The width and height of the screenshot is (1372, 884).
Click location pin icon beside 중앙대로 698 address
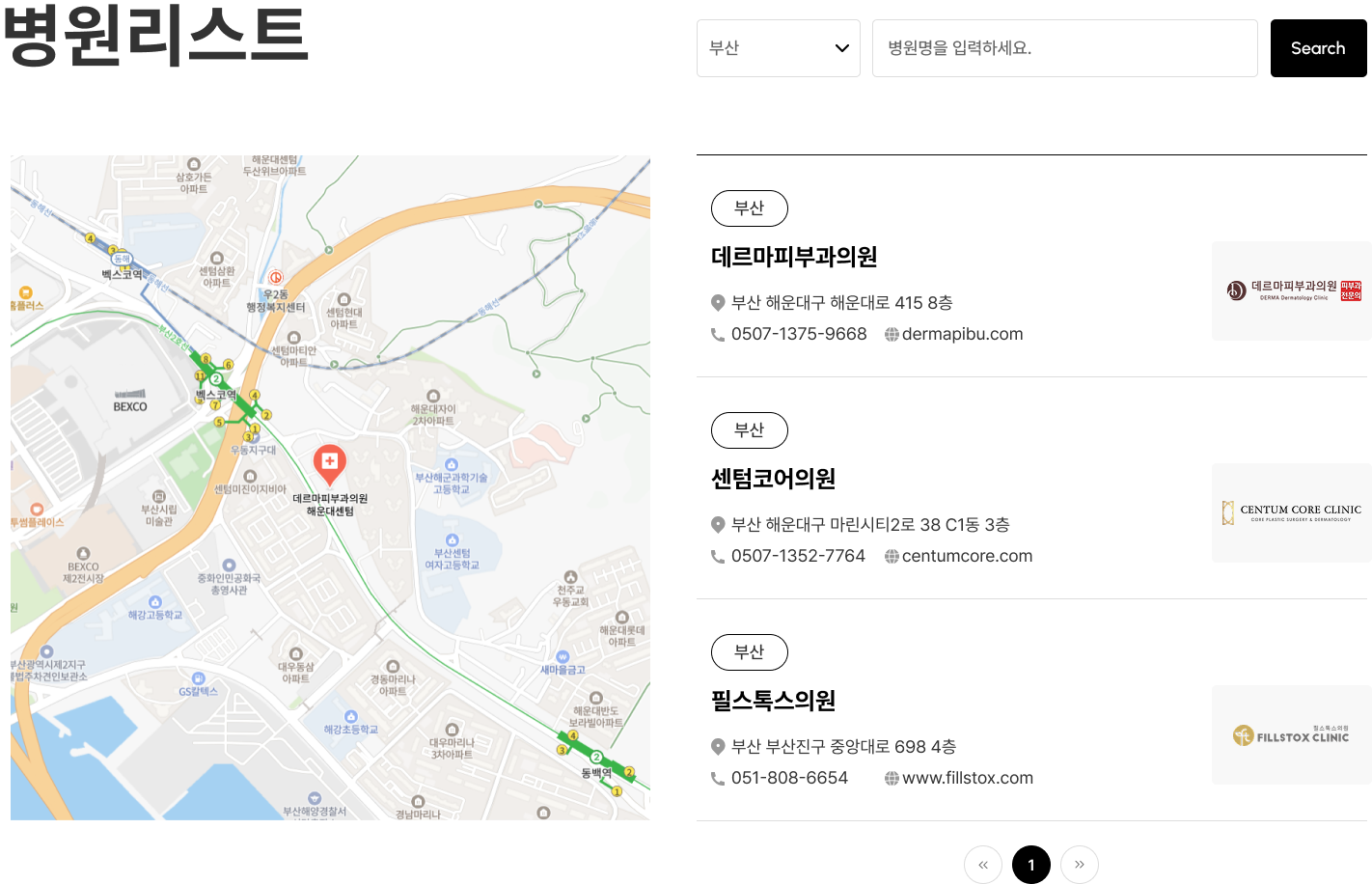point(718,747)
